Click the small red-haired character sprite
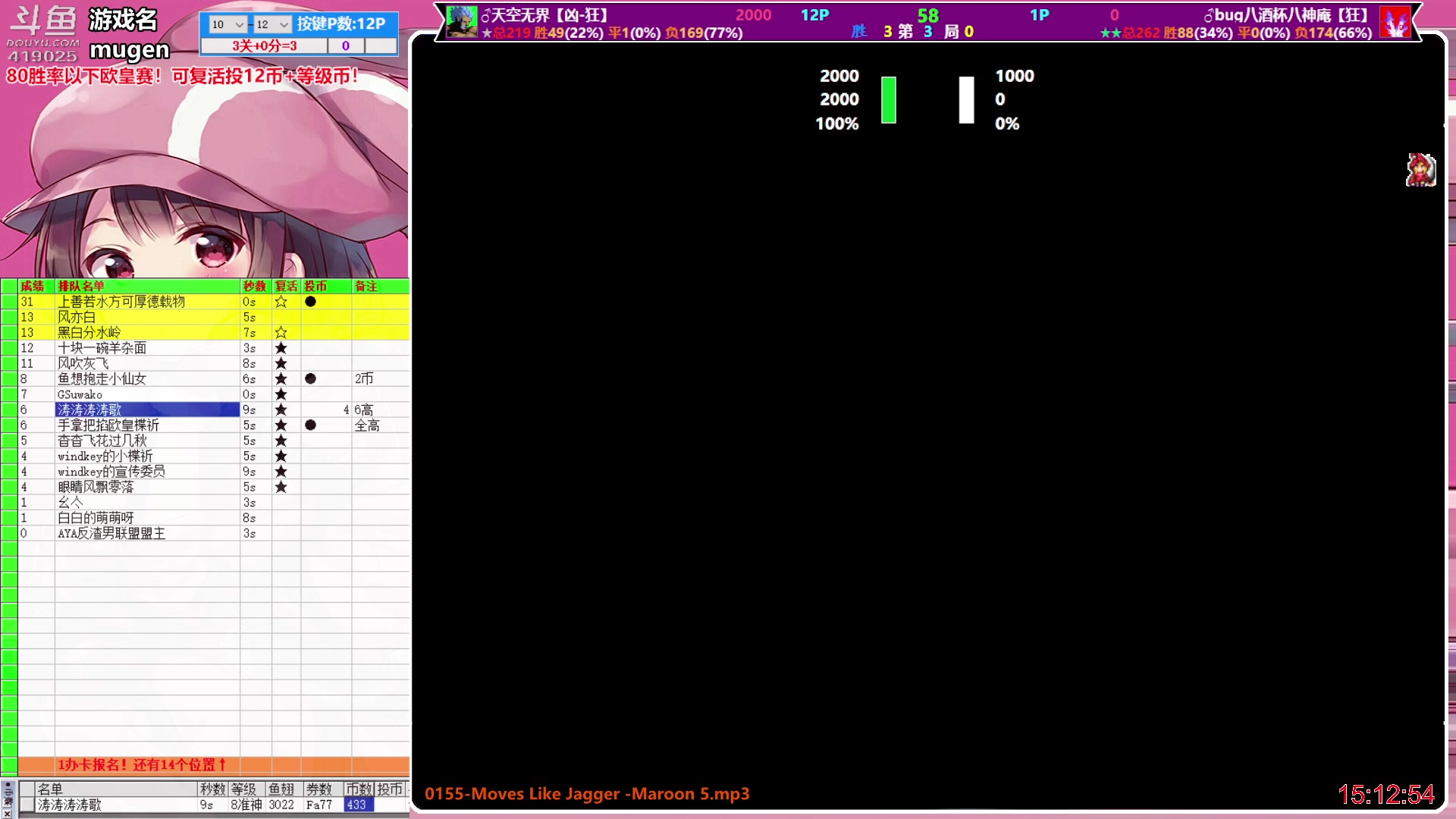Viewport: 1456px width, 819px height. (1420, 170)
